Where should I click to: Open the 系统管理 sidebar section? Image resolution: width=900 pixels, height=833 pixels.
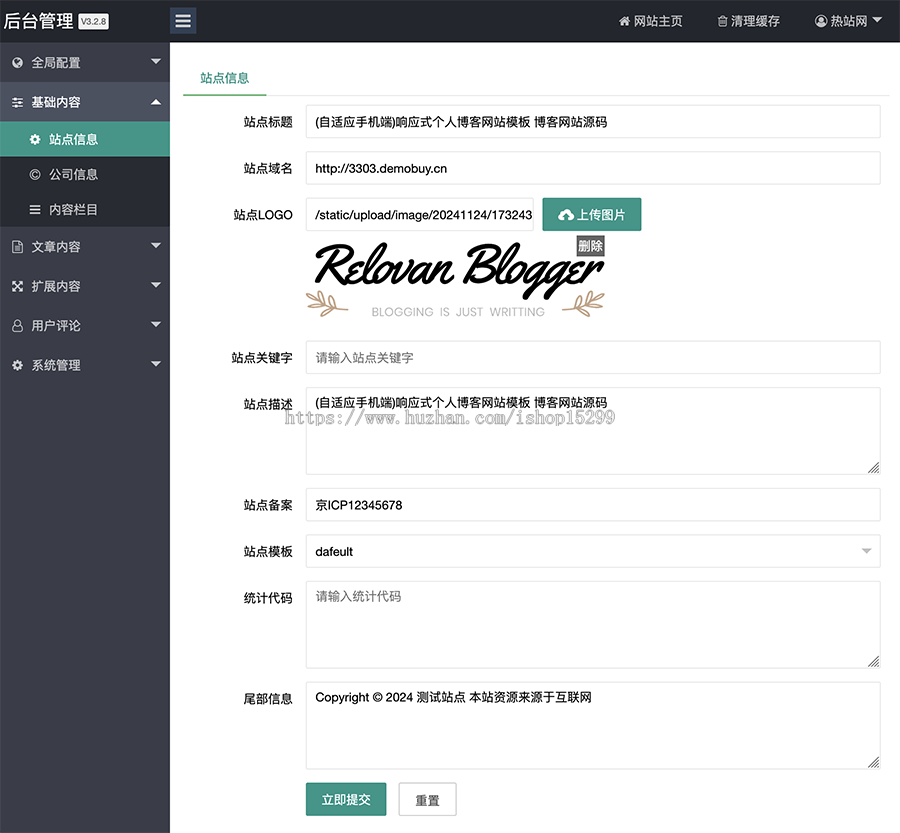[85, 365]
